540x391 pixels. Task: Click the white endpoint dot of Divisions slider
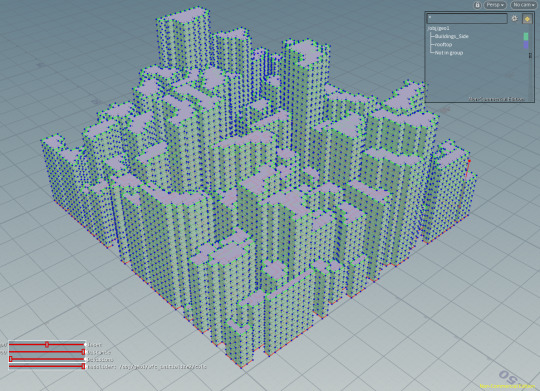click(85, 359)
